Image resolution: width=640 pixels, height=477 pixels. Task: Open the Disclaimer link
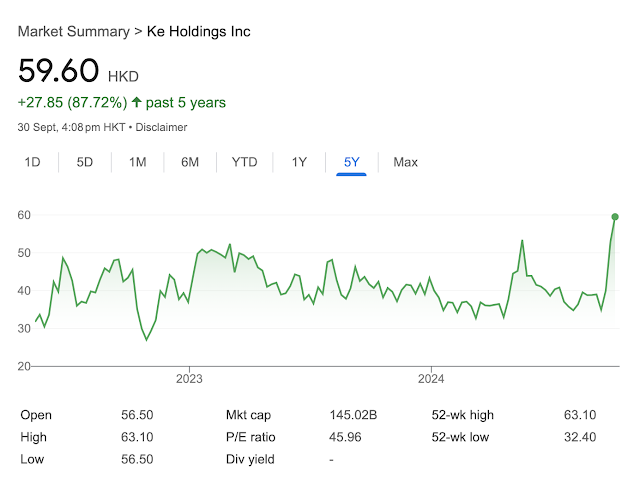pos(161,127)
